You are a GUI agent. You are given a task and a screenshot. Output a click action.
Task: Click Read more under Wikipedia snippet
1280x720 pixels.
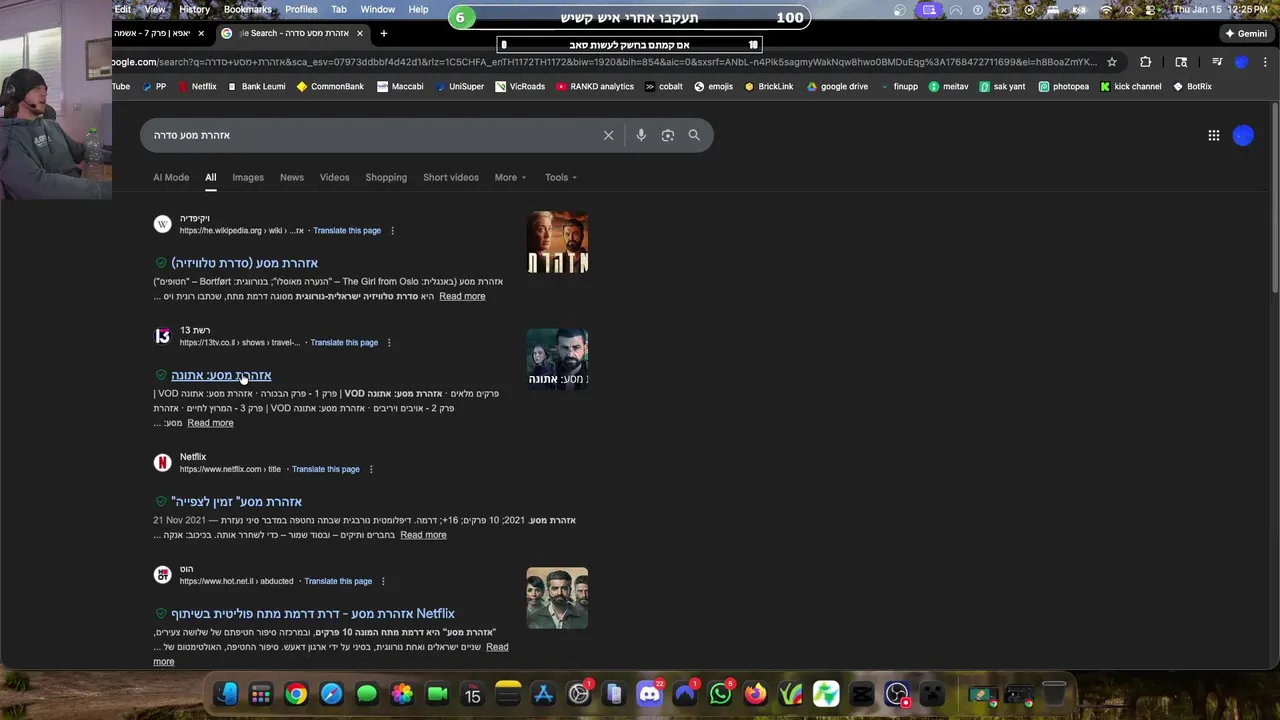click(462, 296)
